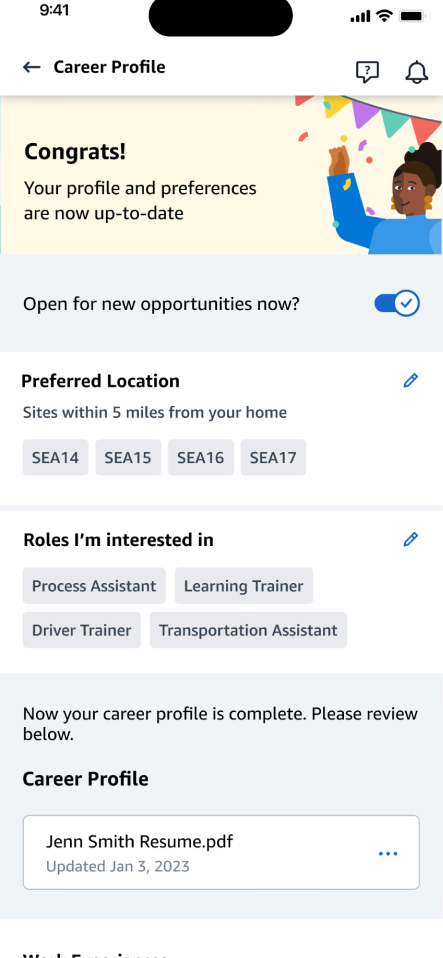This screenshot has height=958, width=443.
Task: Tap the Learning Trainer role chip
Action: [244, 586]
